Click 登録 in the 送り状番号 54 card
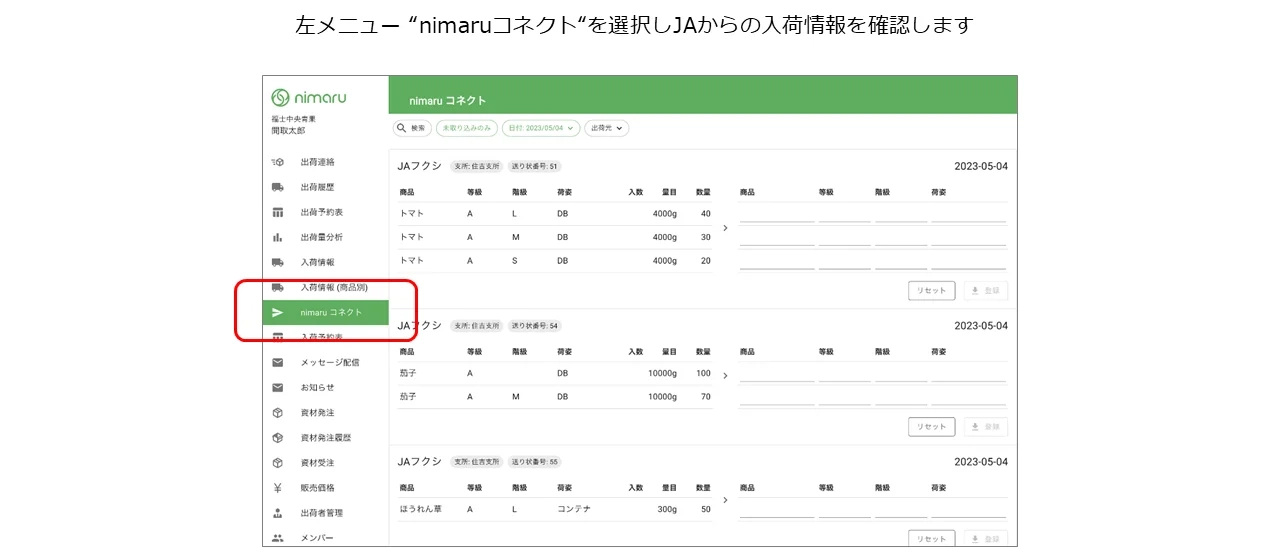The height and width of the screenshot is (555, 1280). (x=986, y=427)
